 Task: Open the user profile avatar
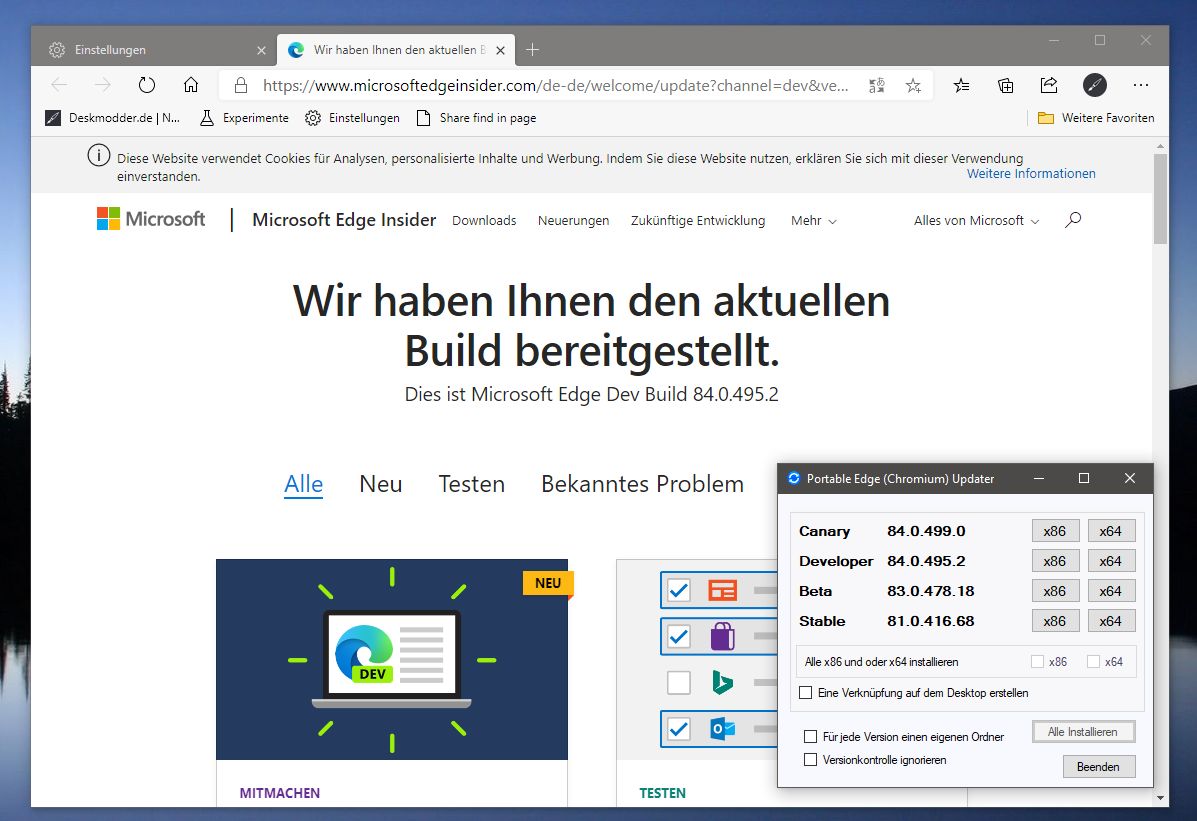coord(1095,85)
